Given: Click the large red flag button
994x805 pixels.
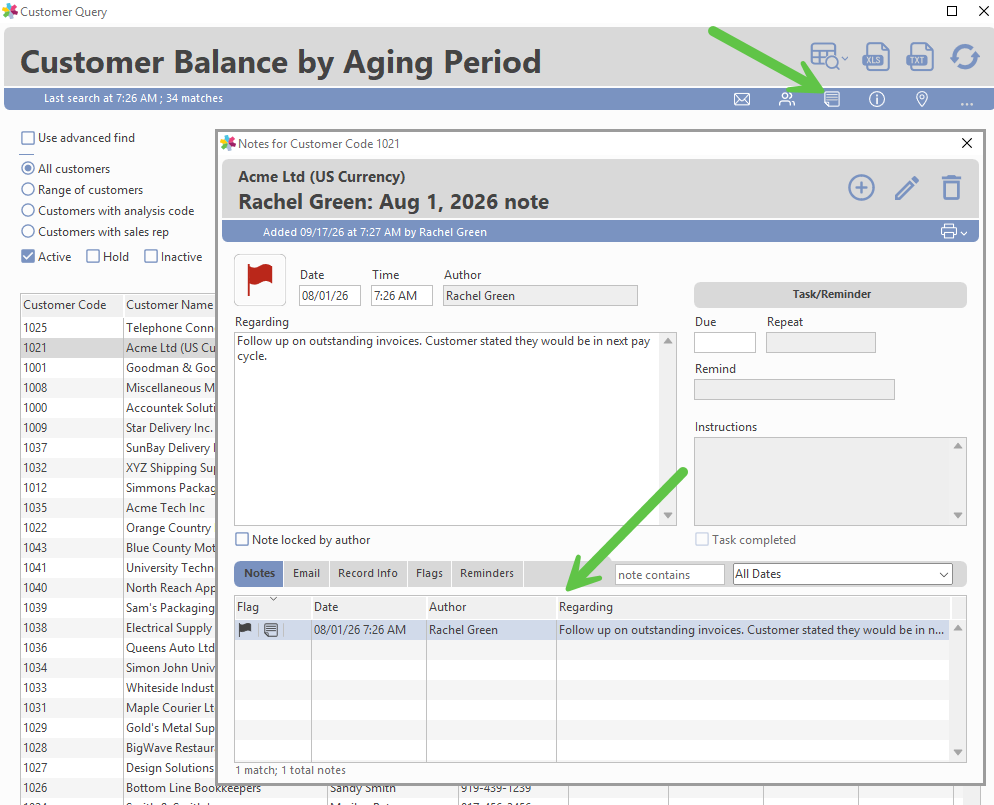Looking at the screenshot, I should [260, 280].
